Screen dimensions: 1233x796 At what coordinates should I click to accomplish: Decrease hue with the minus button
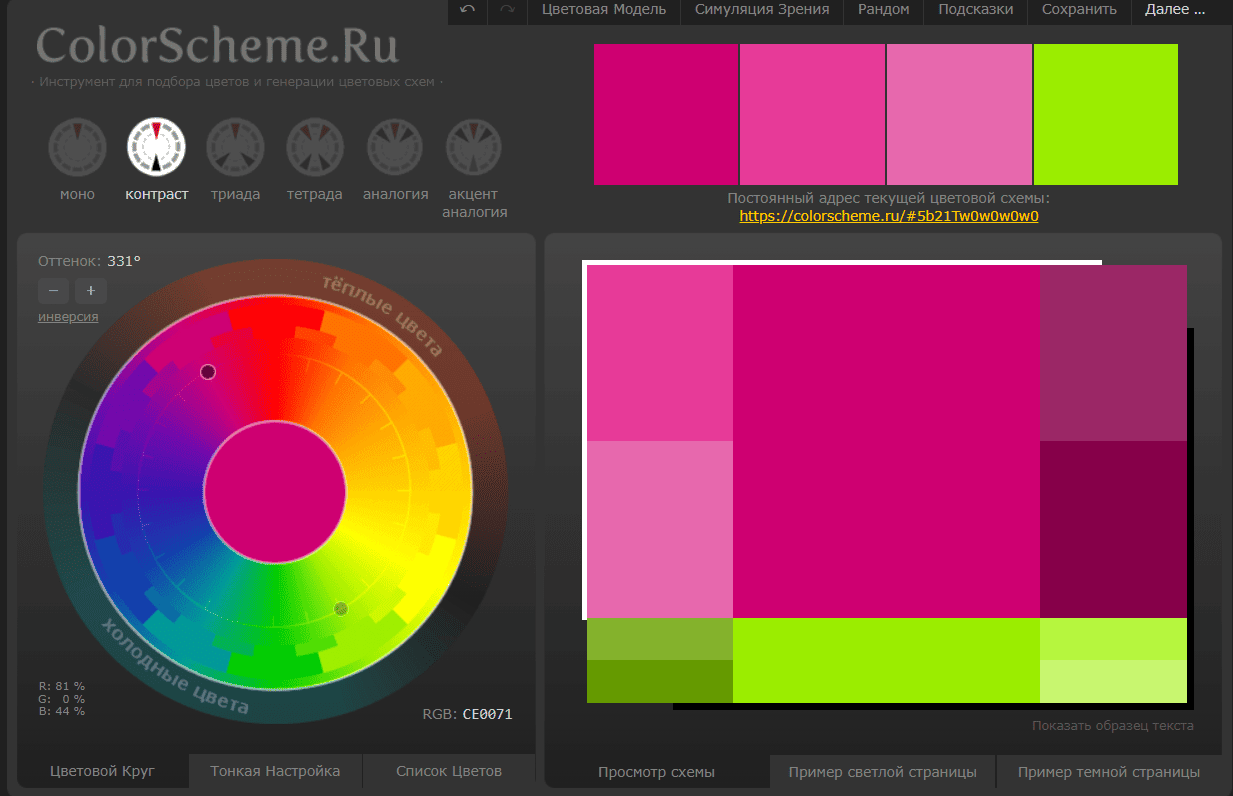[53, 291]
